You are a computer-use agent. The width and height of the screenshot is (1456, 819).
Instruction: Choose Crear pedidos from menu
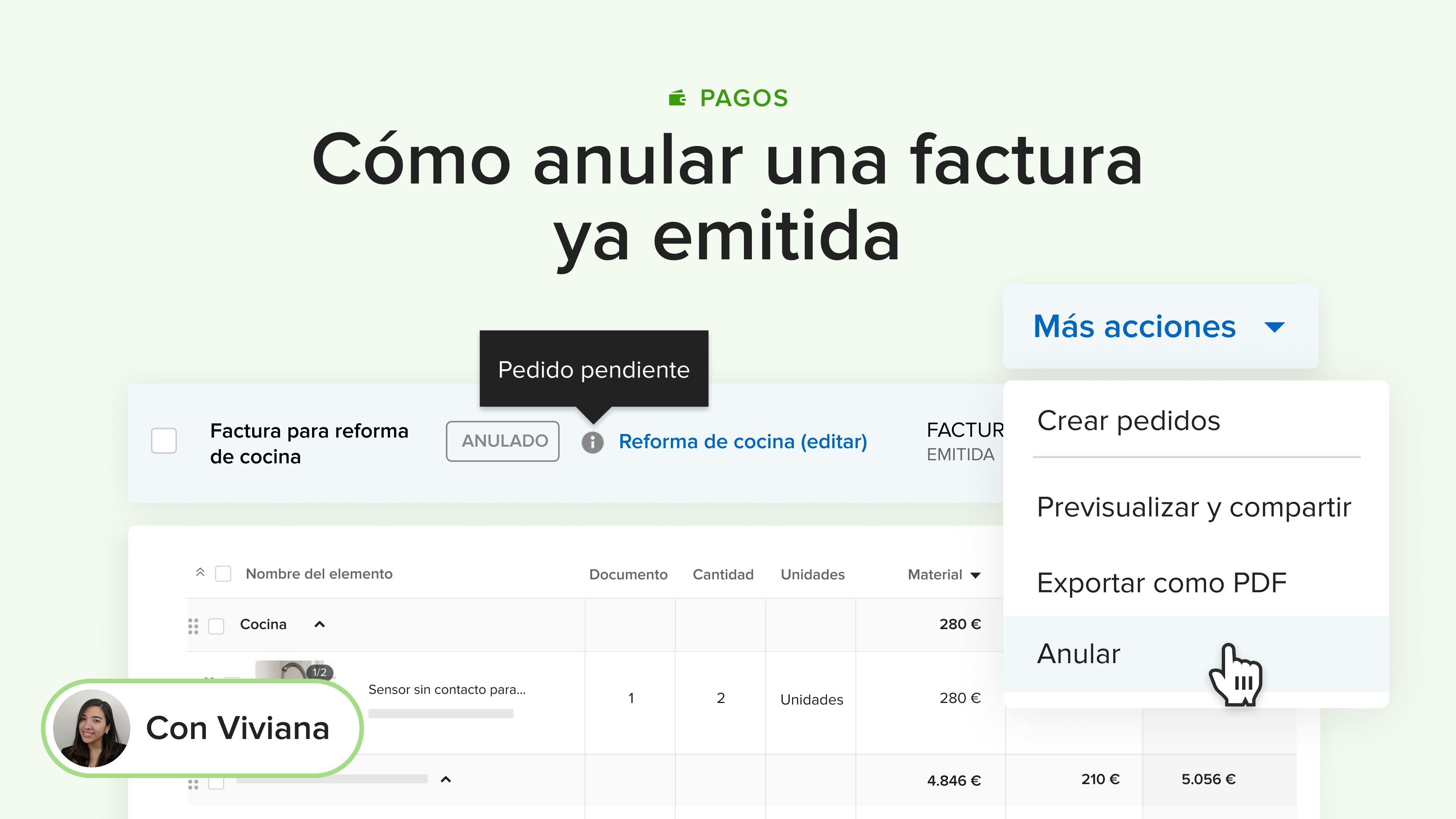pyautogui.click(x=1128, y=420)
